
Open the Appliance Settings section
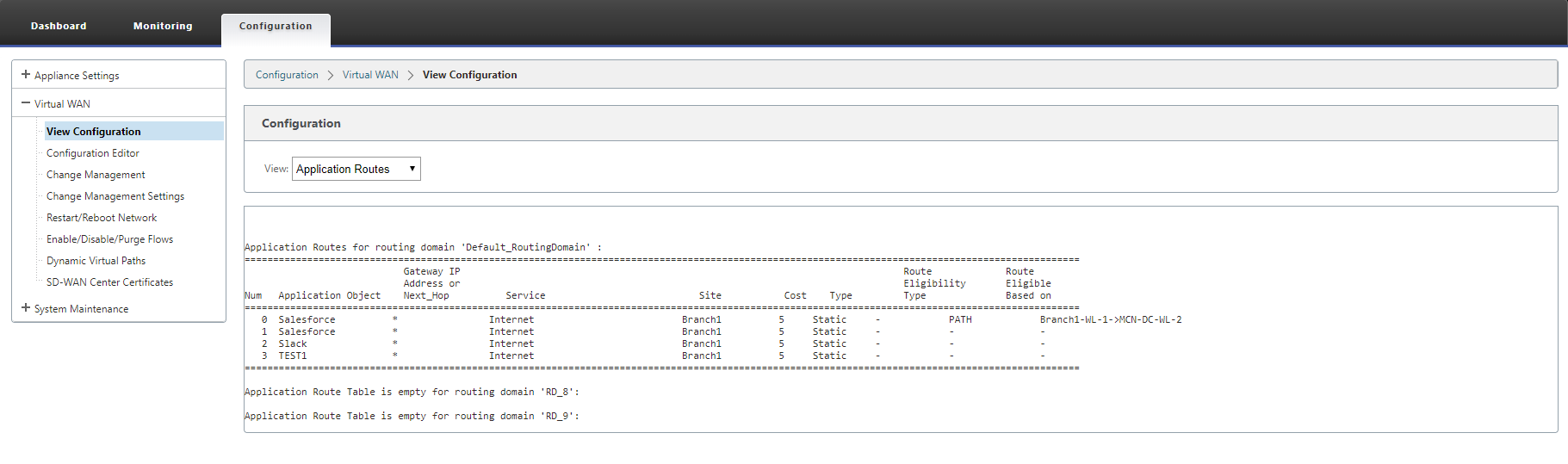(77, 76)
